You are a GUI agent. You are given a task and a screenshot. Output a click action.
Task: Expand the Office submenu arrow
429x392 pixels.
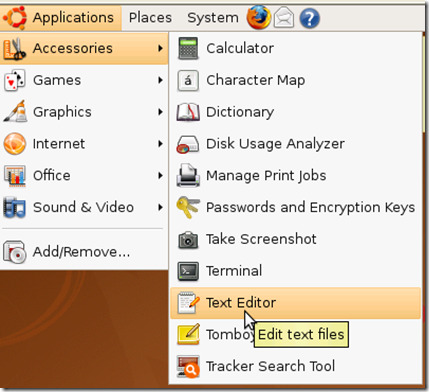click(160, 175)
